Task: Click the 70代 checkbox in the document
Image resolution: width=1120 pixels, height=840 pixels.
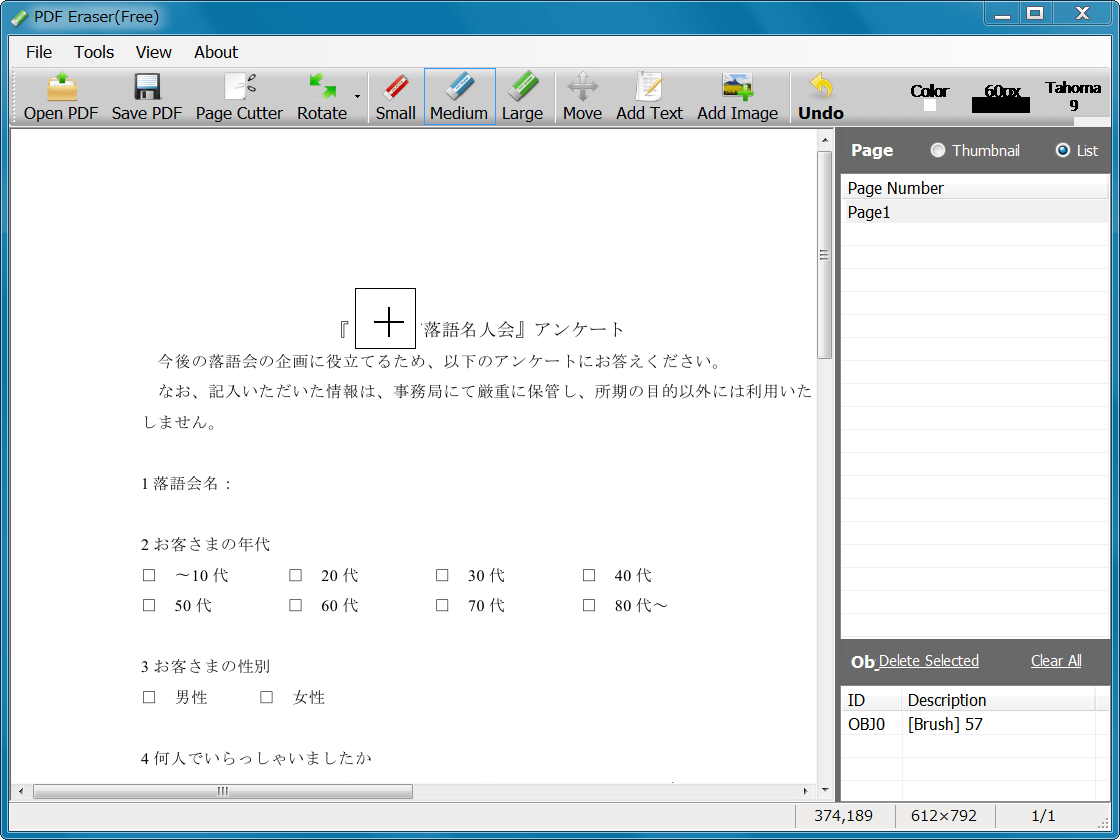Action: point(442,605)
